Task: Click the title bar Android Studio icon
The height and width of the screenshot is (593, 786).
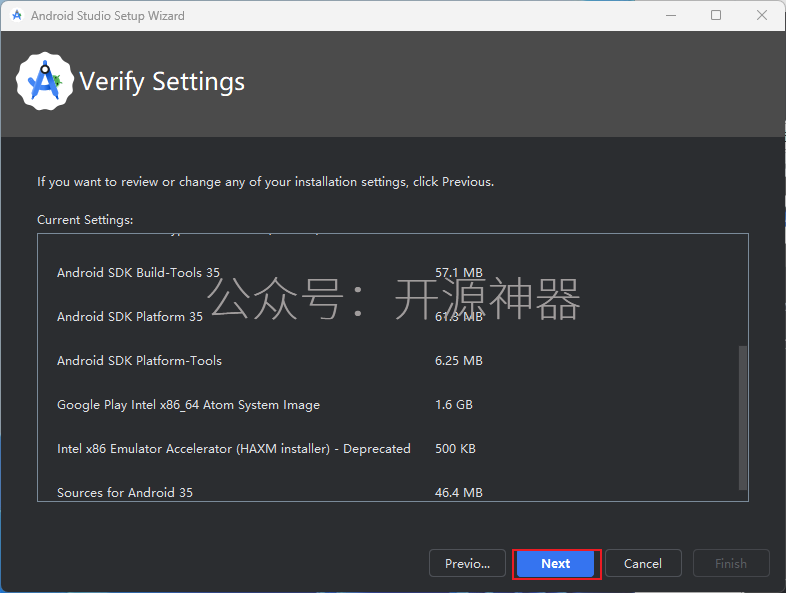Action: pyautogui.click(x=17, y=16)
